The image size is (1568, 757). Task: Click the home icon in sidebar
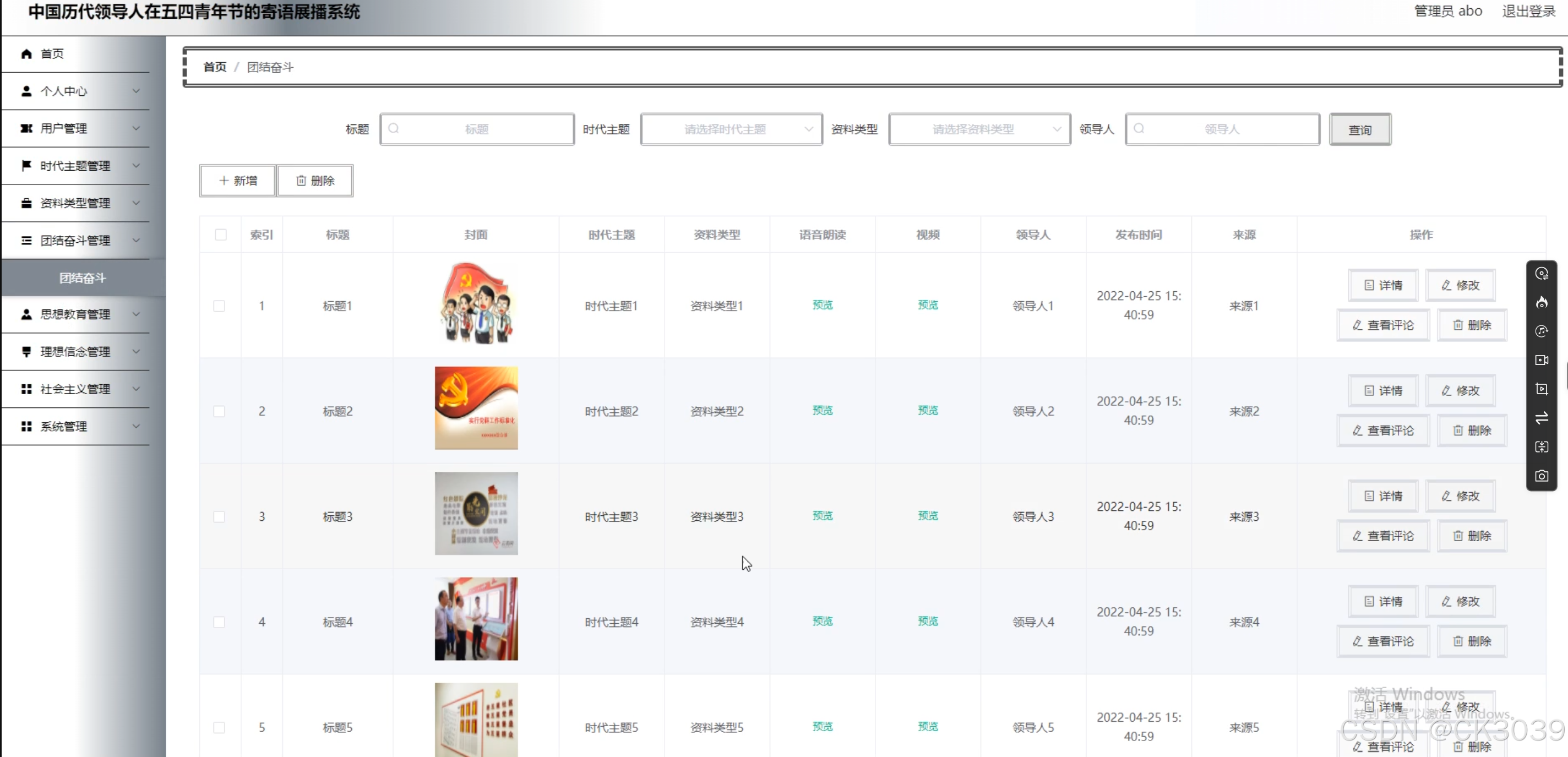[x=26, y=53]
